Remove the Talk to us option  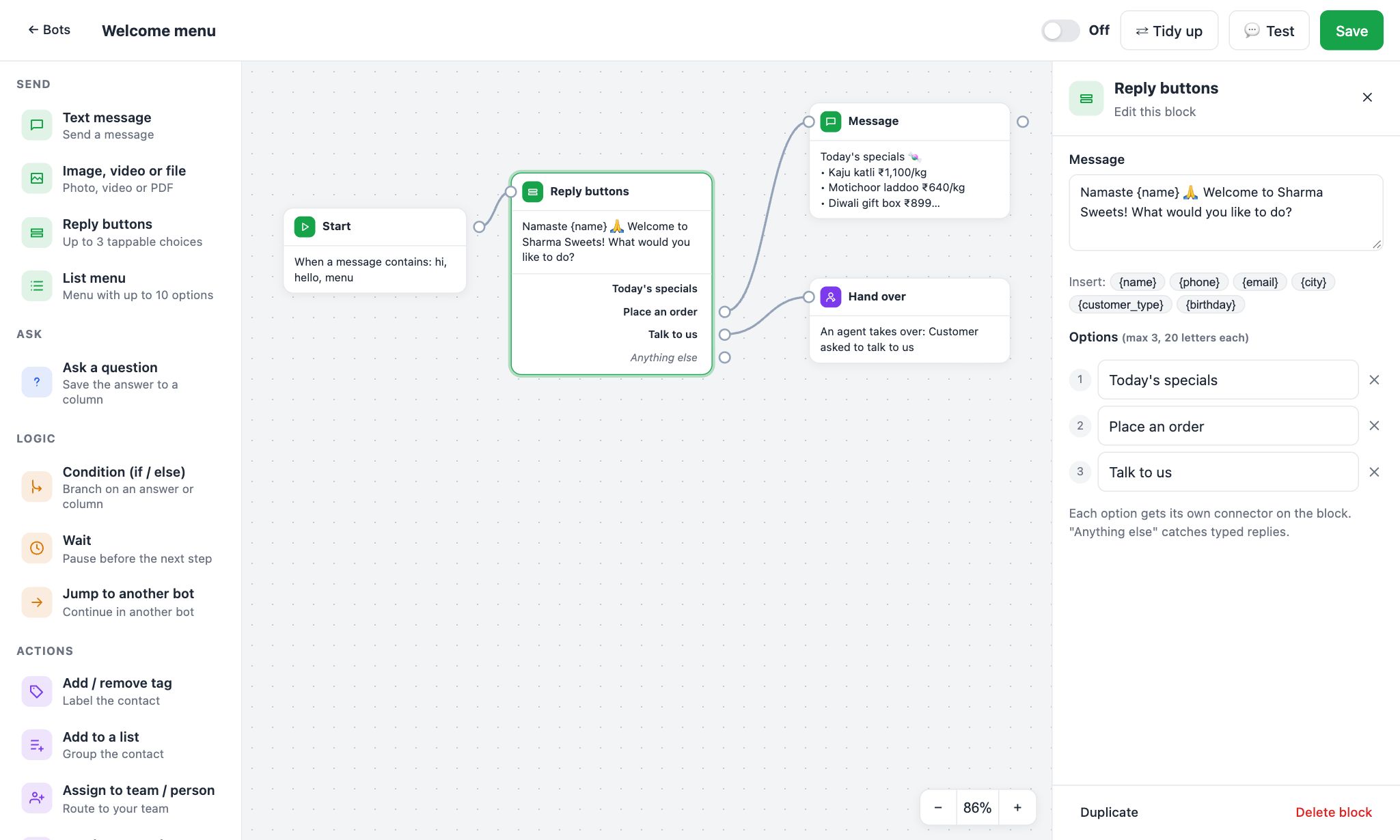click(x=1375, y=472)
